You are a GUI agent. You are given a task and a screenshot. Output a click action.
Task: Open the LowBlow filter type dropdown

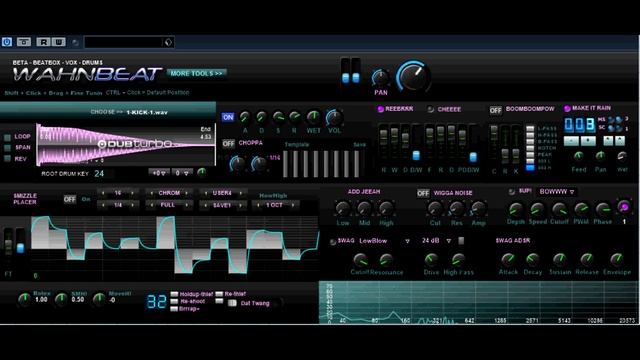click(384, 241)
